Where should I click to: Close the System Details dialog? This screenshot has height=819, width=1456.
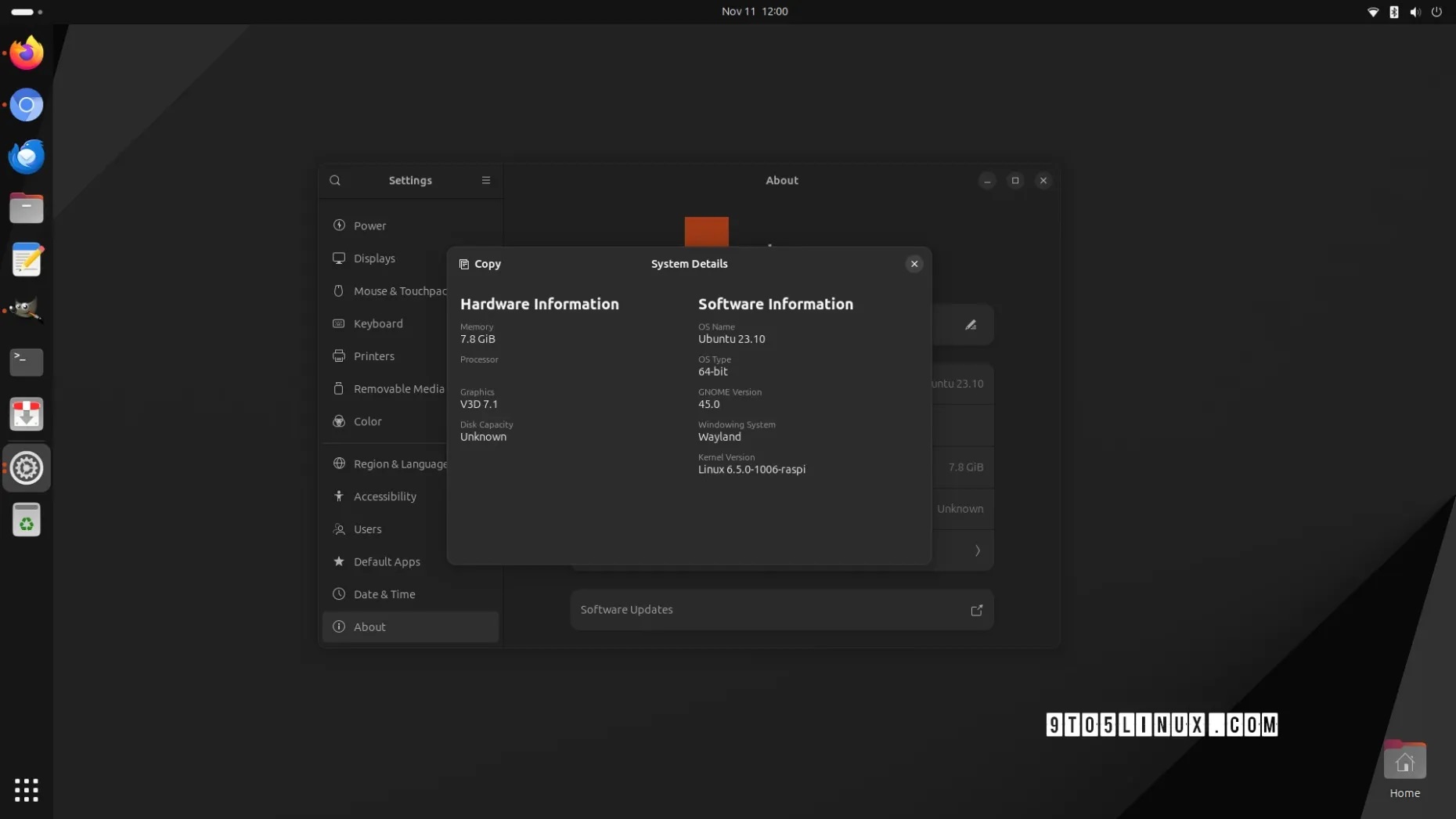tap(914, 264)
